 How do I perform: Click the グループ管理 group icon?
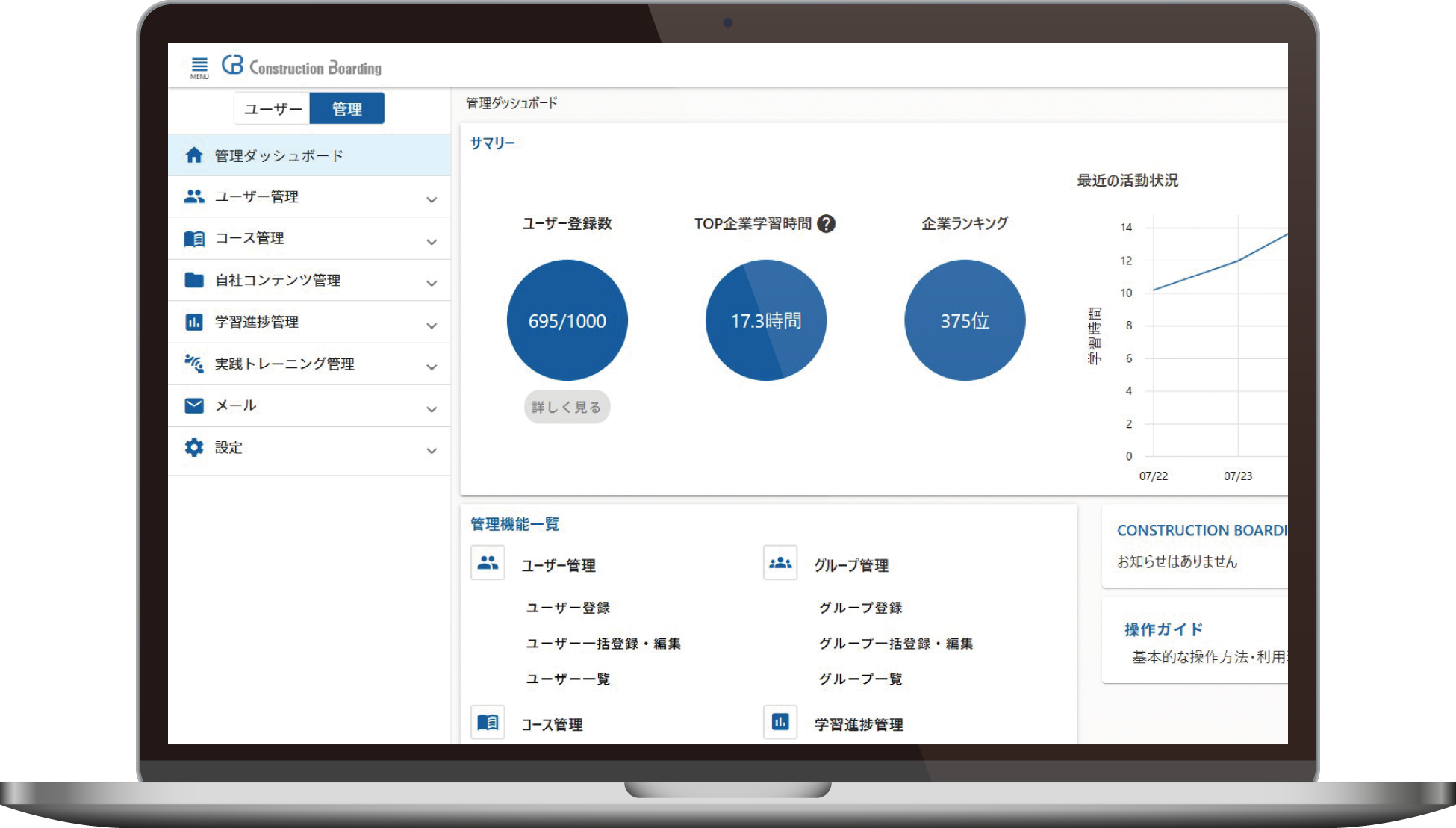tap(780, 563)
